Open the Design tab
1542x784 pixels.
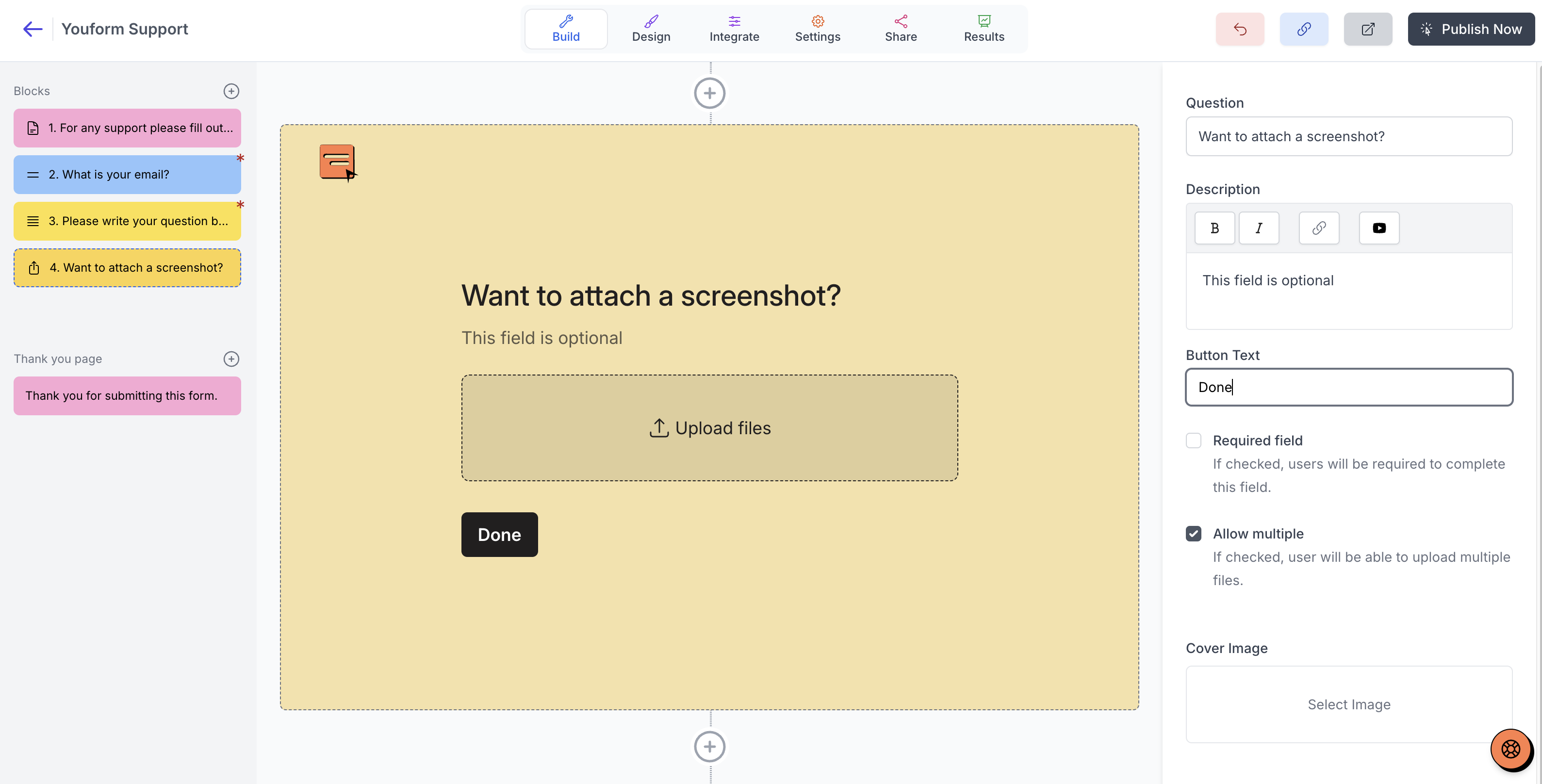coord(651,29)
